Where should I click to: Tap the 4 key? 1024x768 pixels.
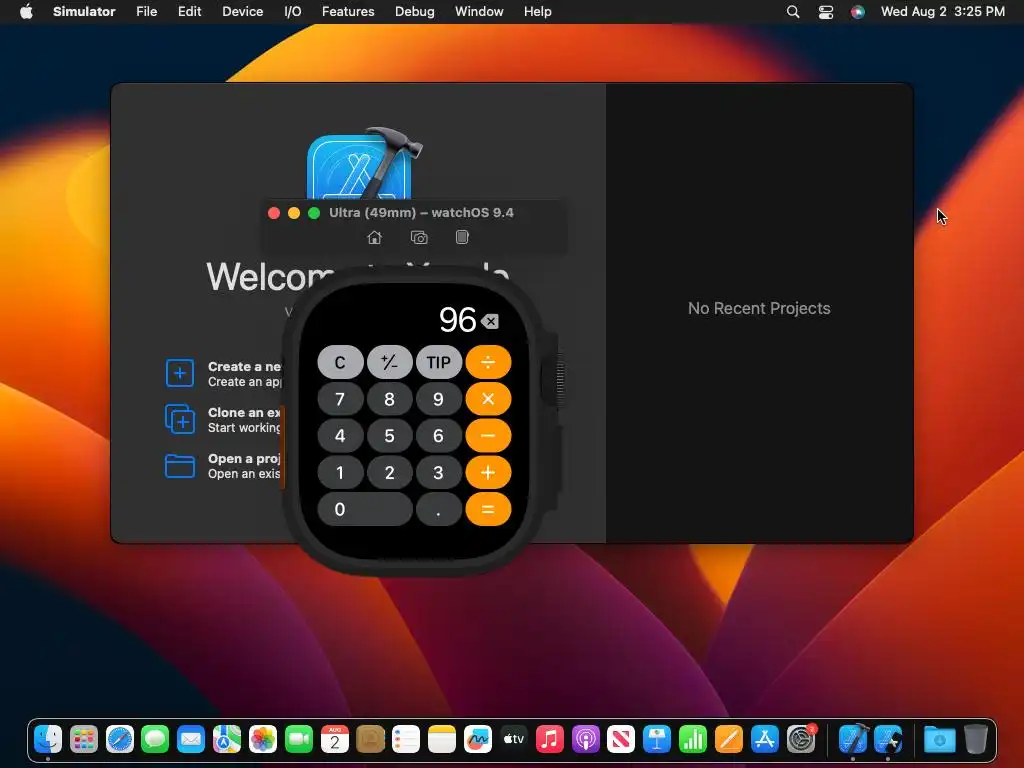(340, 436)
